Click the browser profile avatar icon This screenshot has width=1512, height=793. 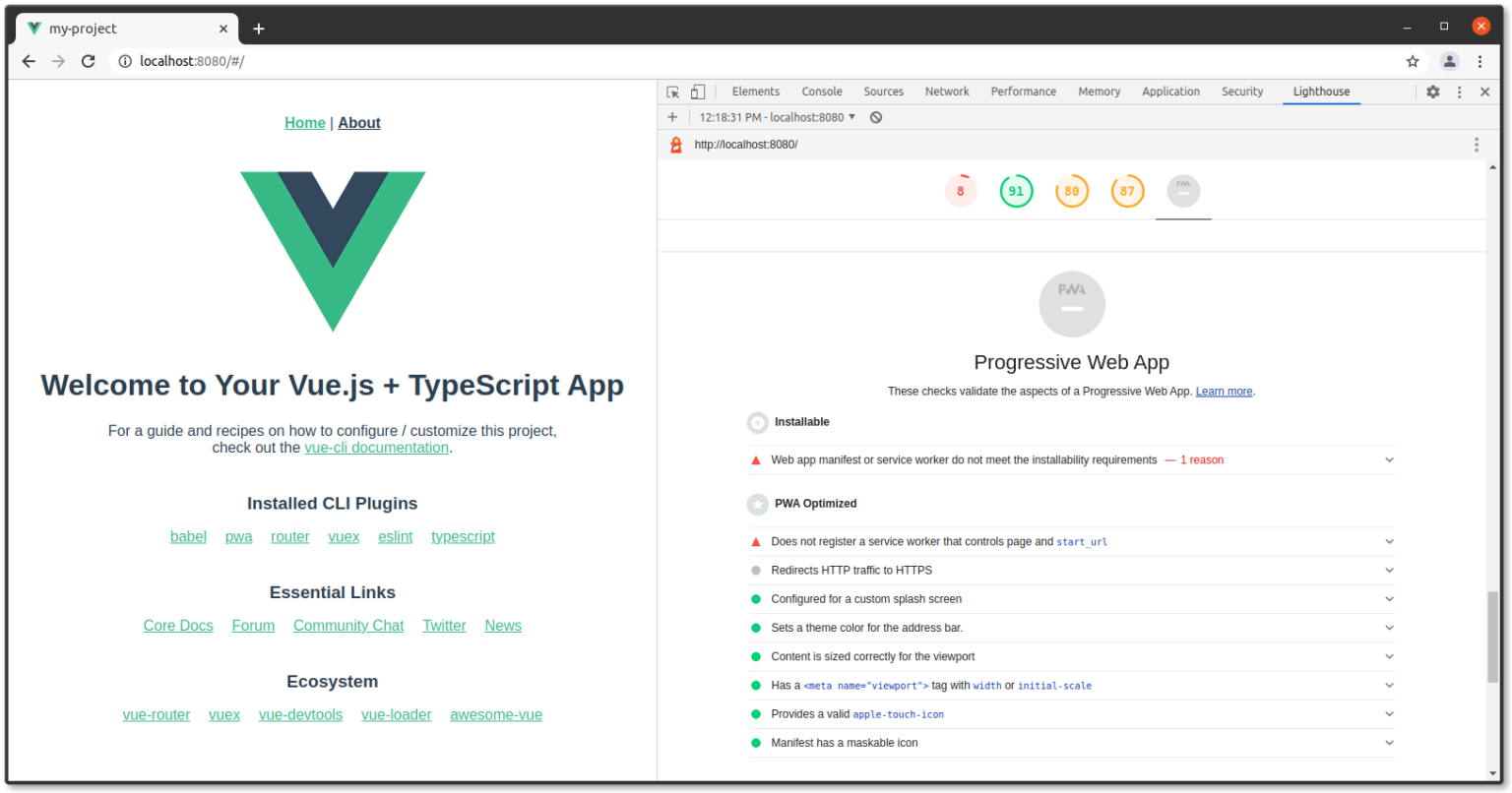pyautogui.click(x=1449, y=60)
